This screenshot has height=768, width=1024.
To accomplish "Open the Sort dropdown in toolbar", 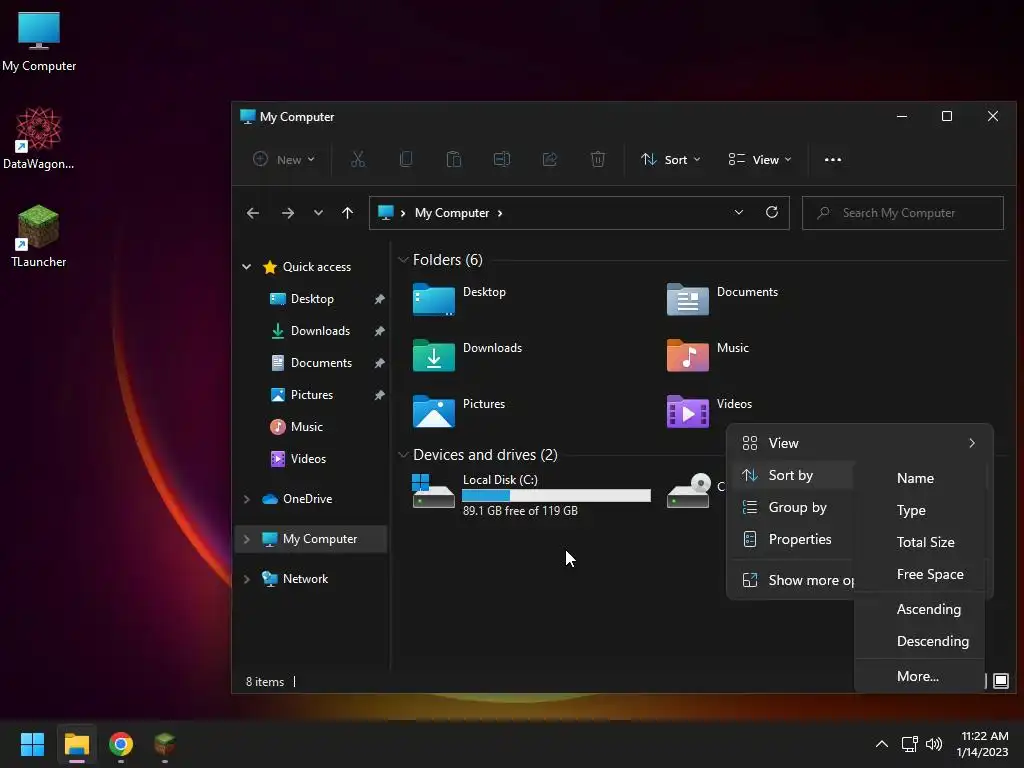I will (671, 159).
